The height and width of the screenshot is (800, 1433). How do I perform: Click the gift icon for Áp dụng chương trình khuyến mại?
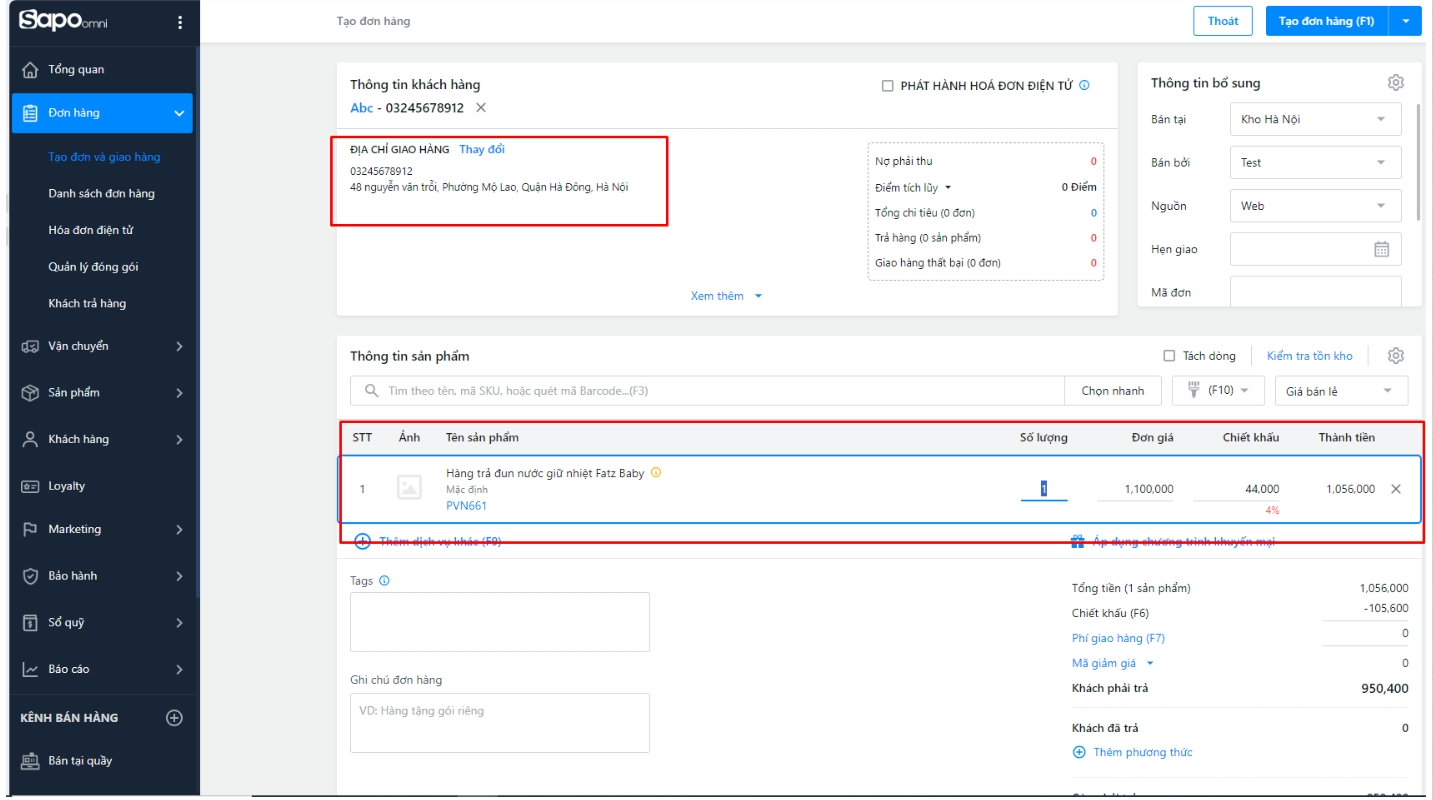click(x=1078, y=542)
